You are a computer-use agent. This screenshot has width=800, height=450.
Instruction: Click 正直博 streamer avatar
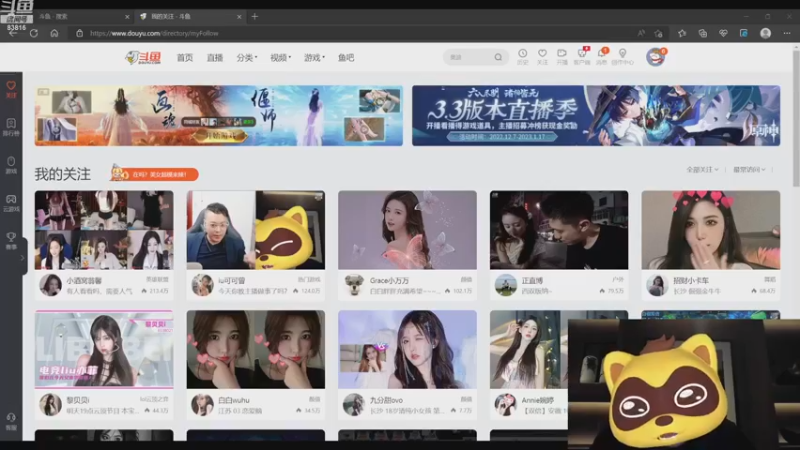coord(506,285)
